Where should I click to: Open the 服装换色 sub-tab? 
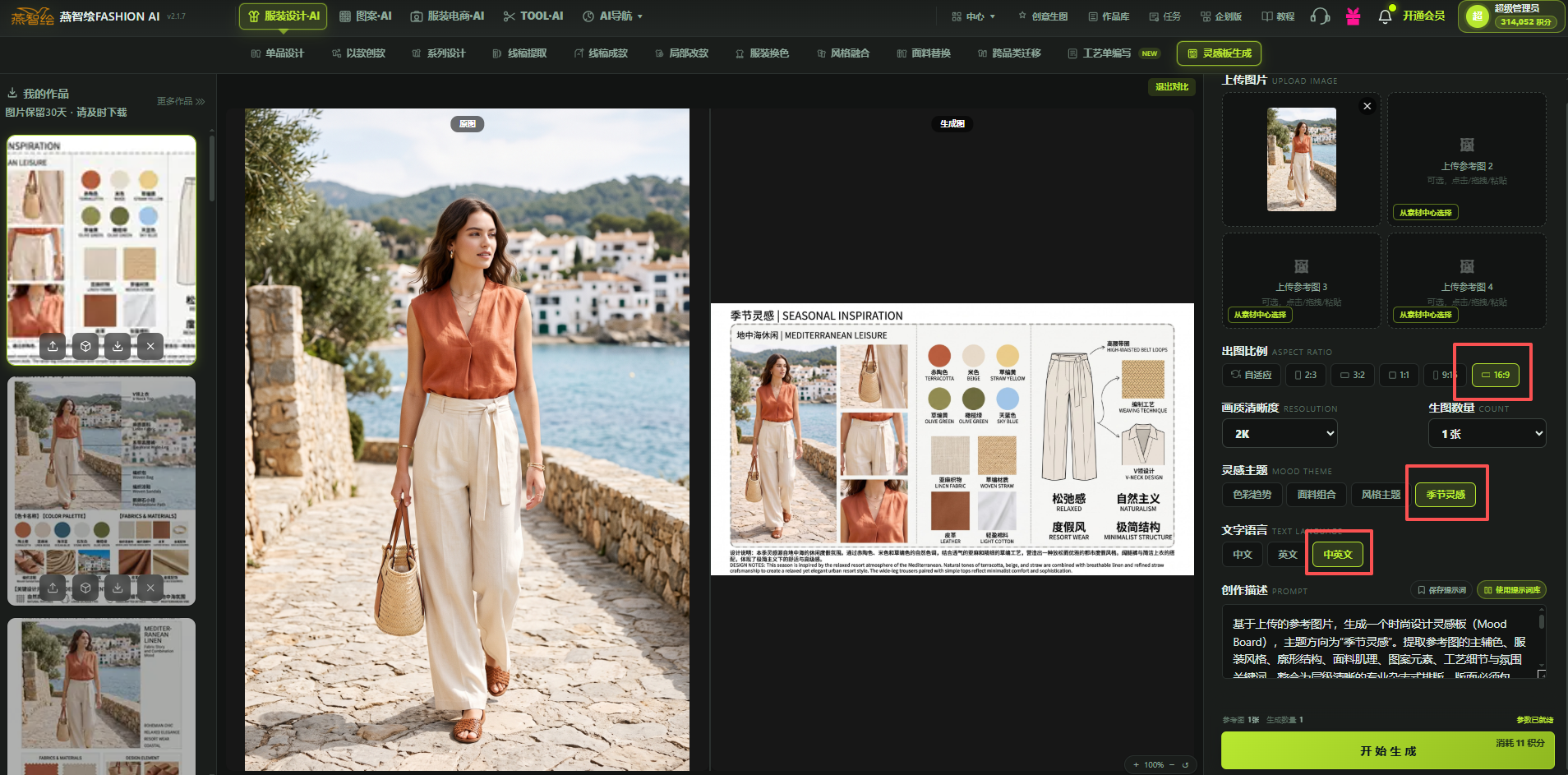point(762,53)
